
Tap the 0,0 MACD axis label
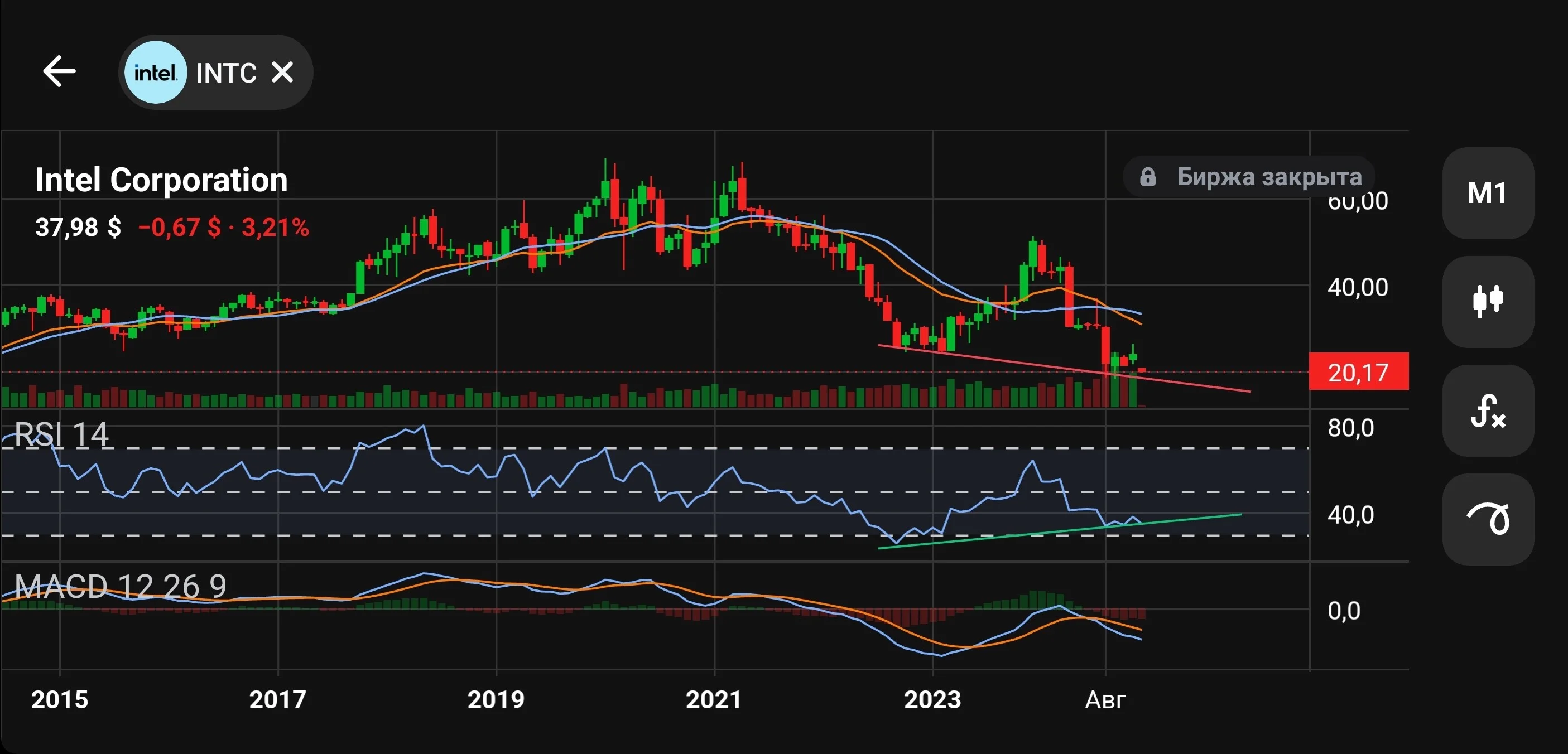(1344, 610)
